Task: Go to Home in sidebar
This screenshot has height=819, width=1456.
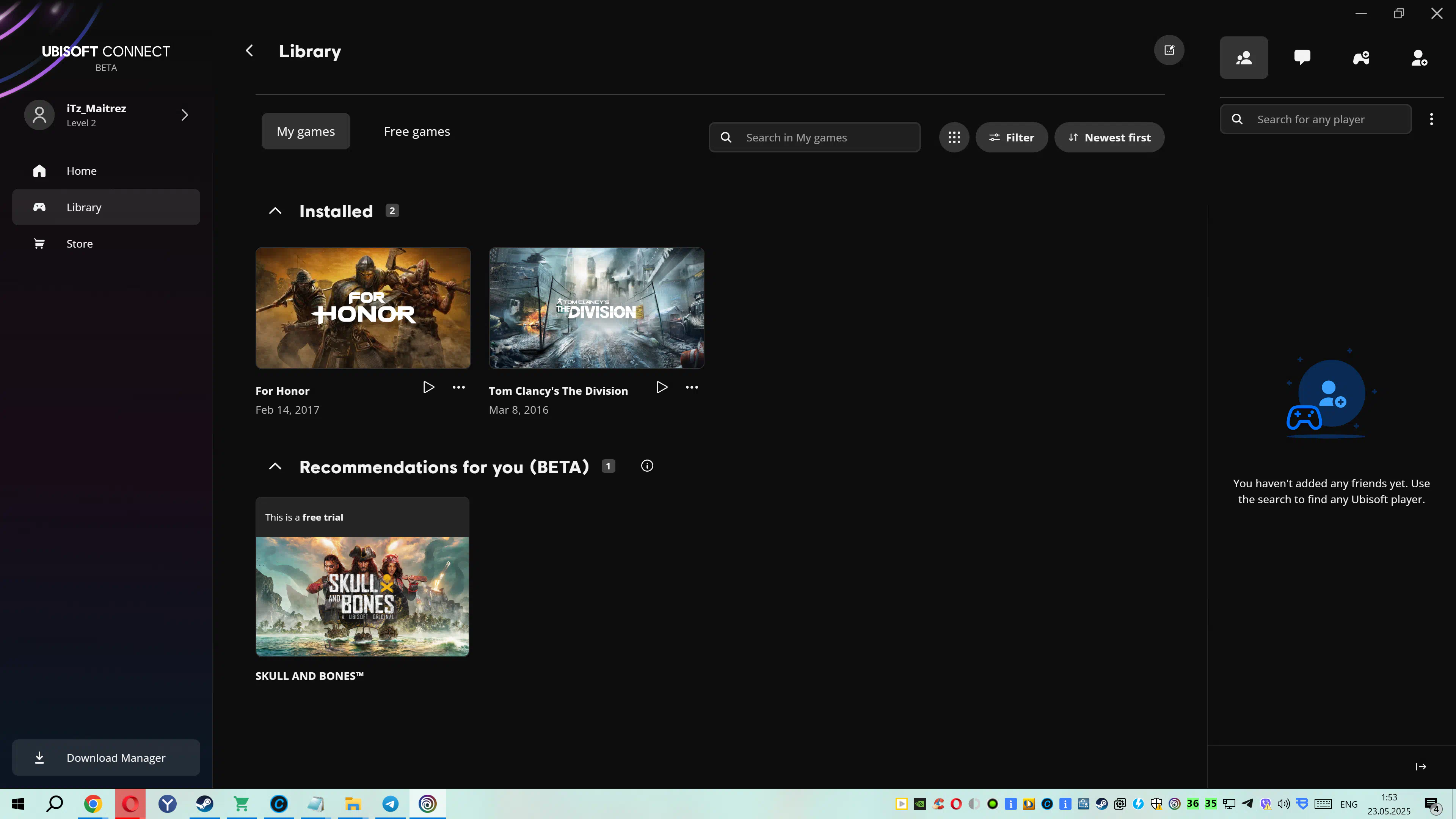Action: pyautogui.click(x=106, y=171)
